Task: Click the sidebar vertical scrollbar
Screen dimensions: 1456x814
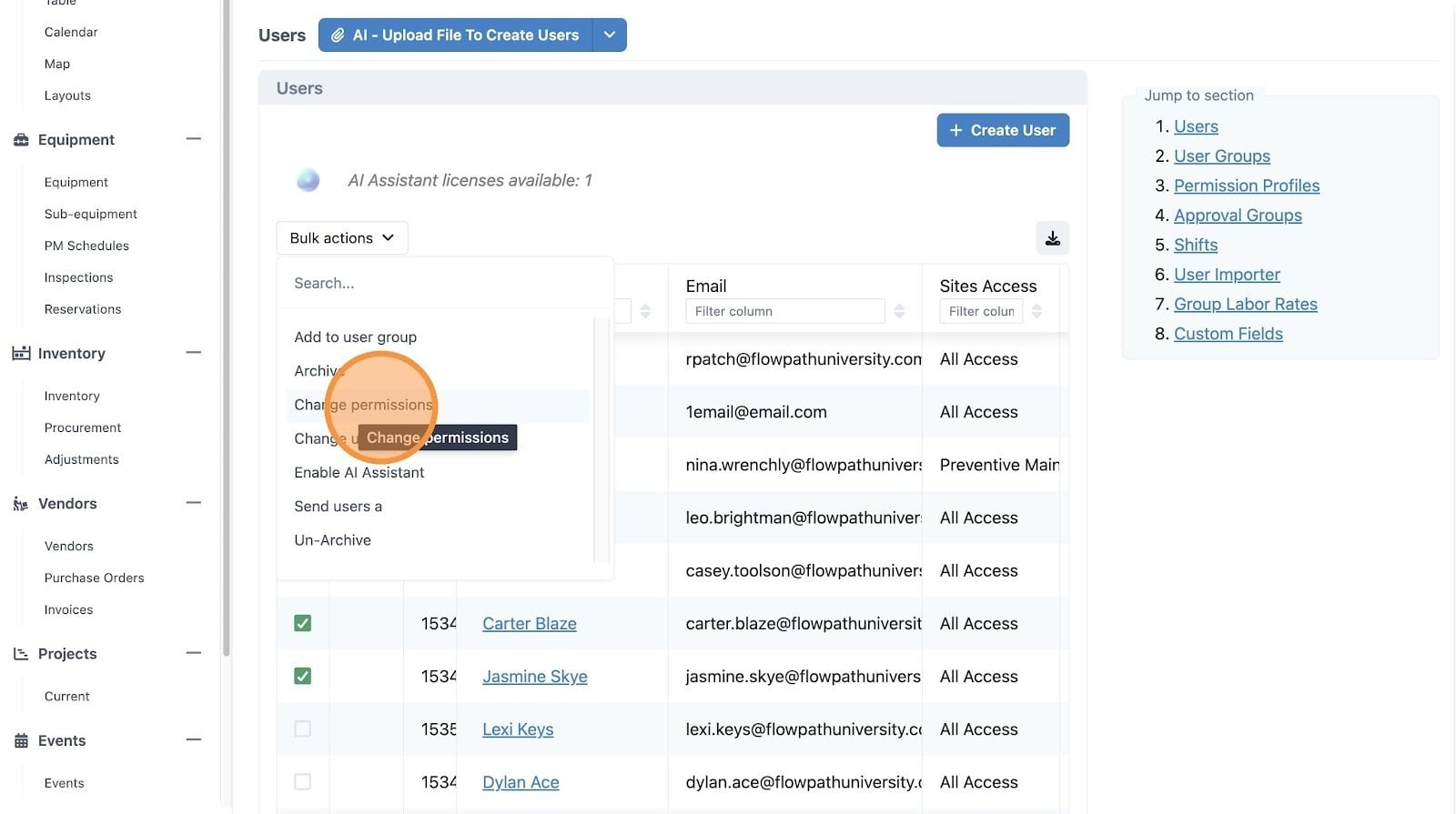Action: click(225, 327)
